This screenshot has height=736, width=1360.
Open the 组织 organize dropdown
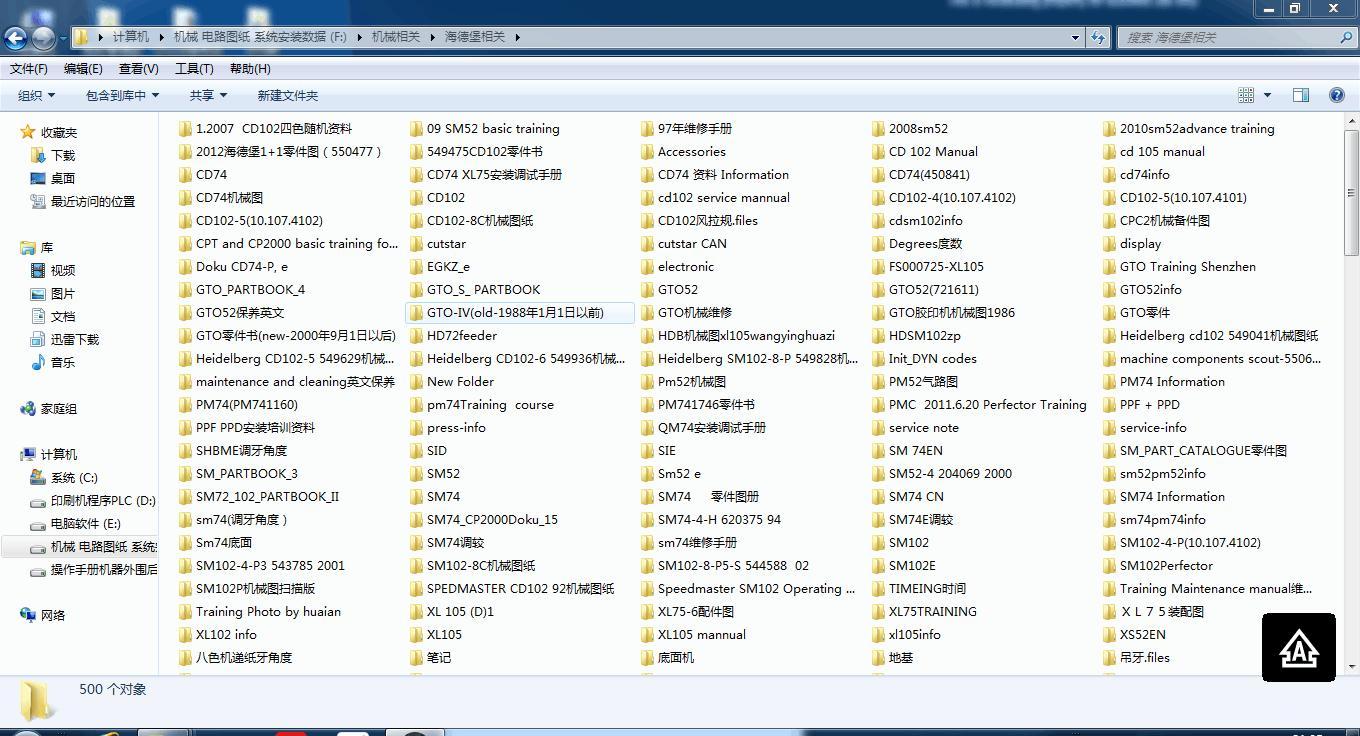(x=36, y=95)
